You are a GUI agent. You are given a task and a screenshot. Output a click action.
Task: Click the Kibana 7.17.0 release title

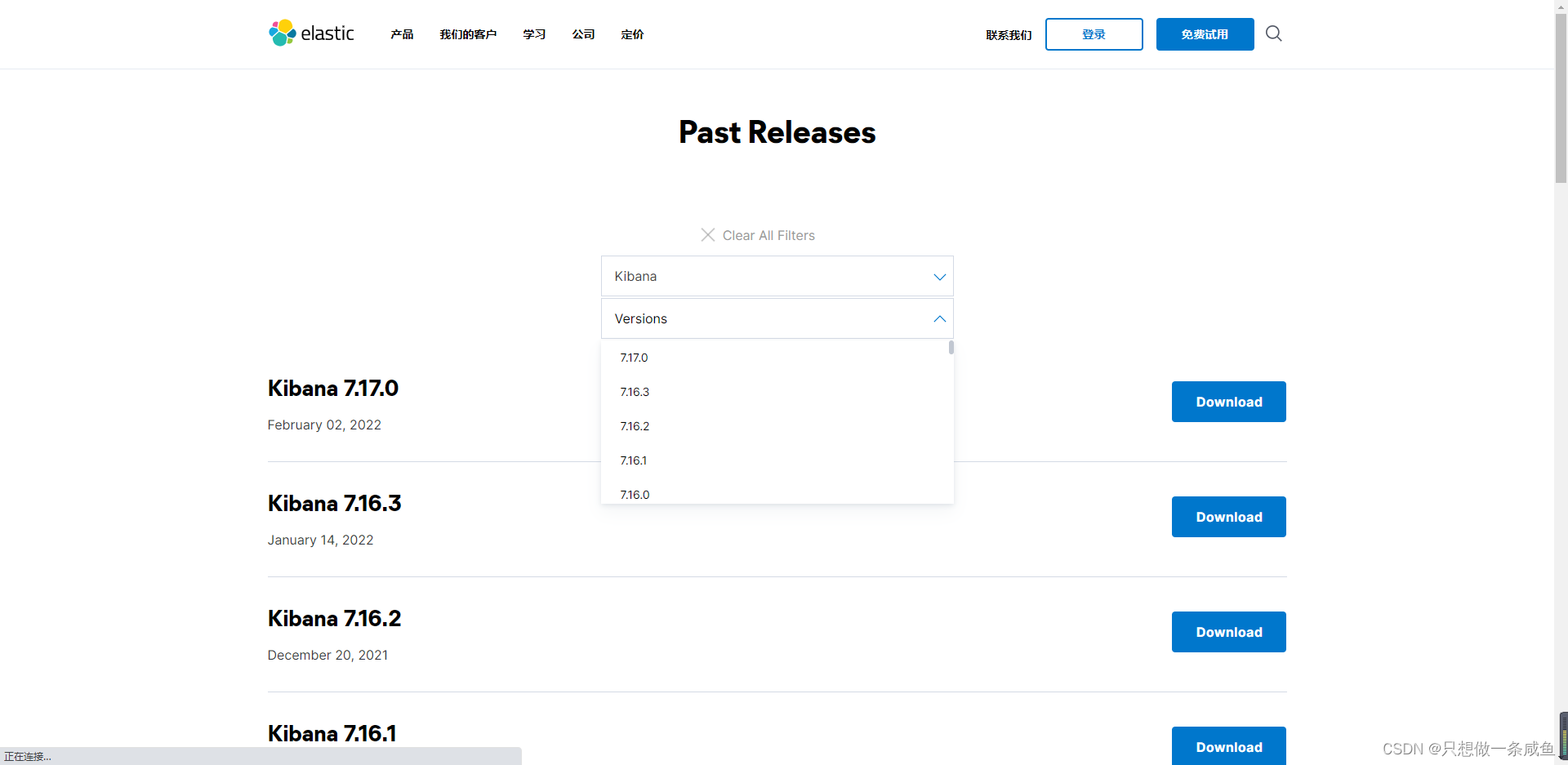click(x=333, y=389)
